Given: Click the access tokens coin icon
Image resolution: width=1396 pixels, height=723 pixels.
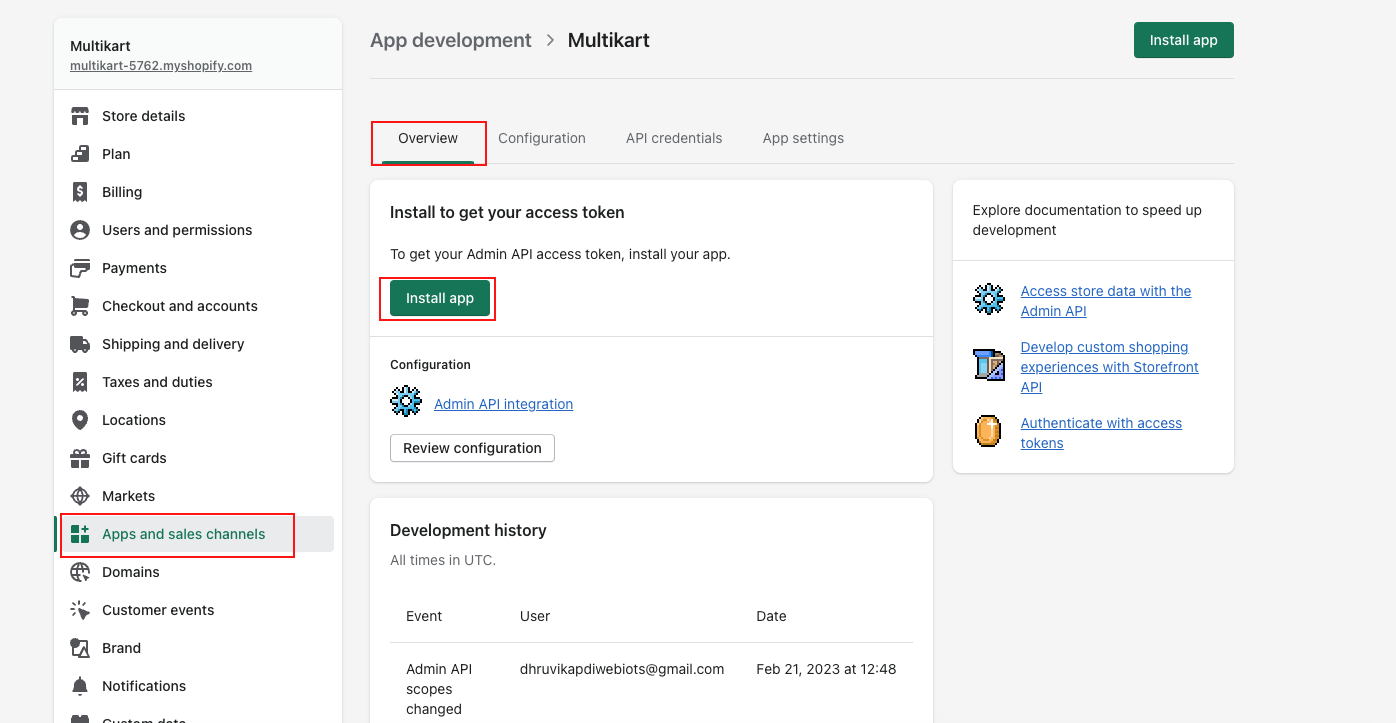Looking at the screenshot, I should [988, 431].
